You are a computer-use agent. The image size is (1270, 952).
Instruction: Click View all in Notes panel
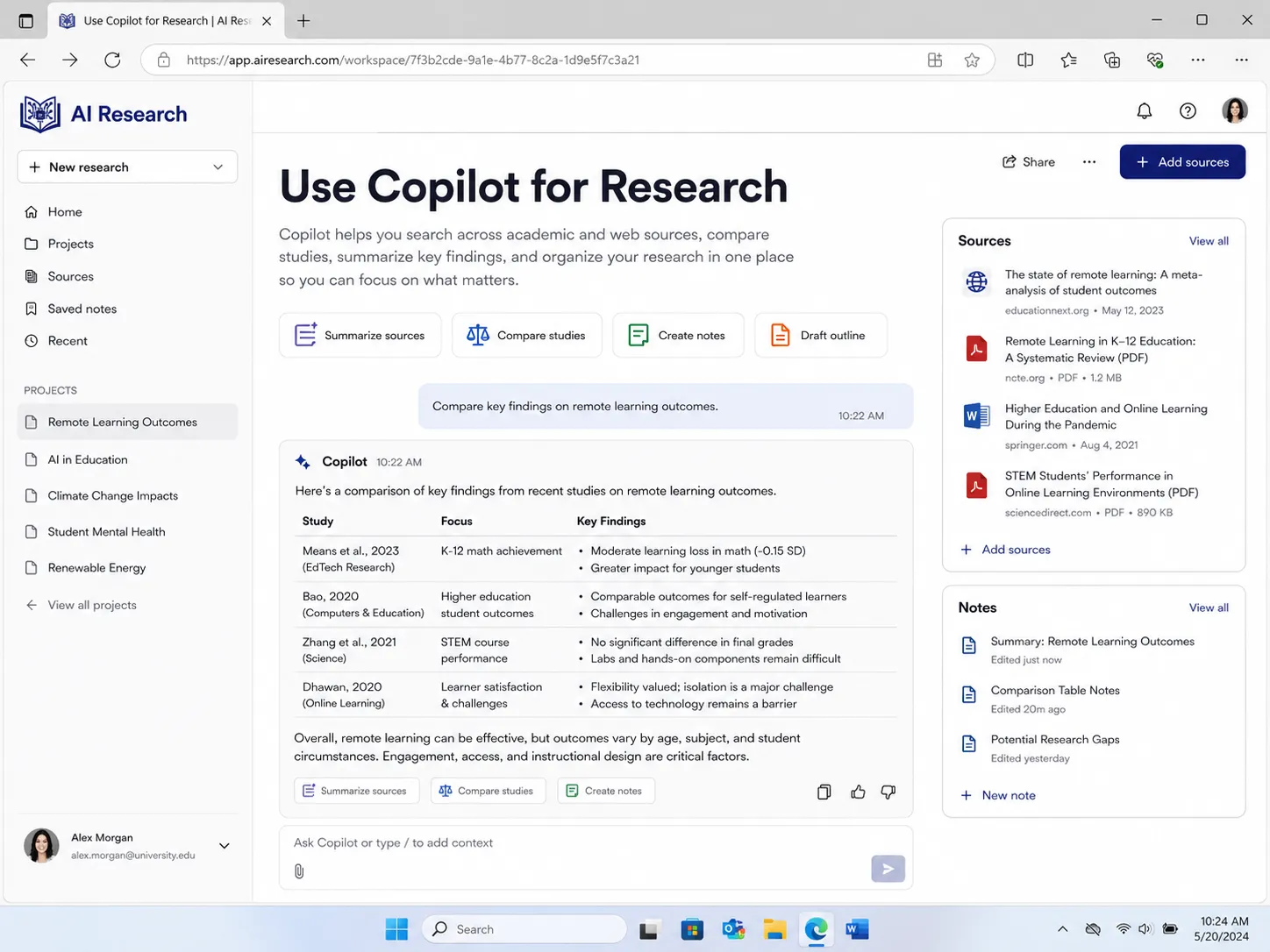point(1209,607)
